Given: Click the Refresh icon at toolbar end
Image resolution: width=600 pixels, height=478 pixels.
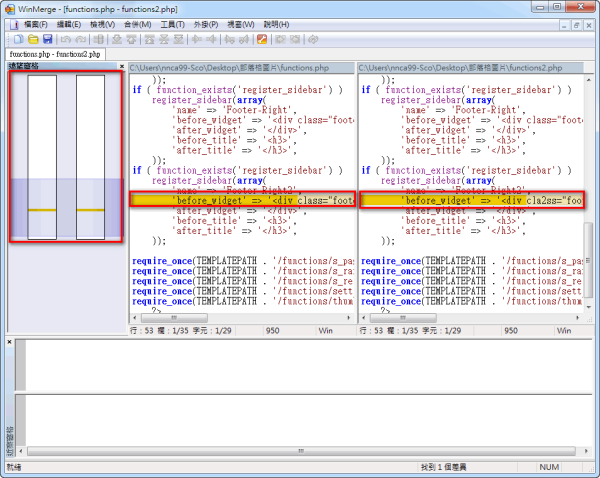Looking at the screenshot, I should tap(314, 39).
